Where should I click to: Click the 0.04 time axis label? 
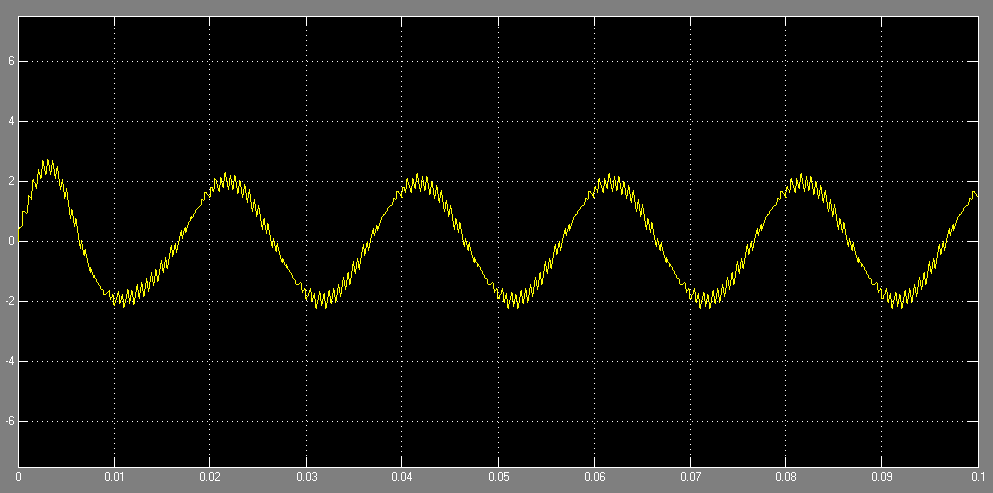(402, 476)
